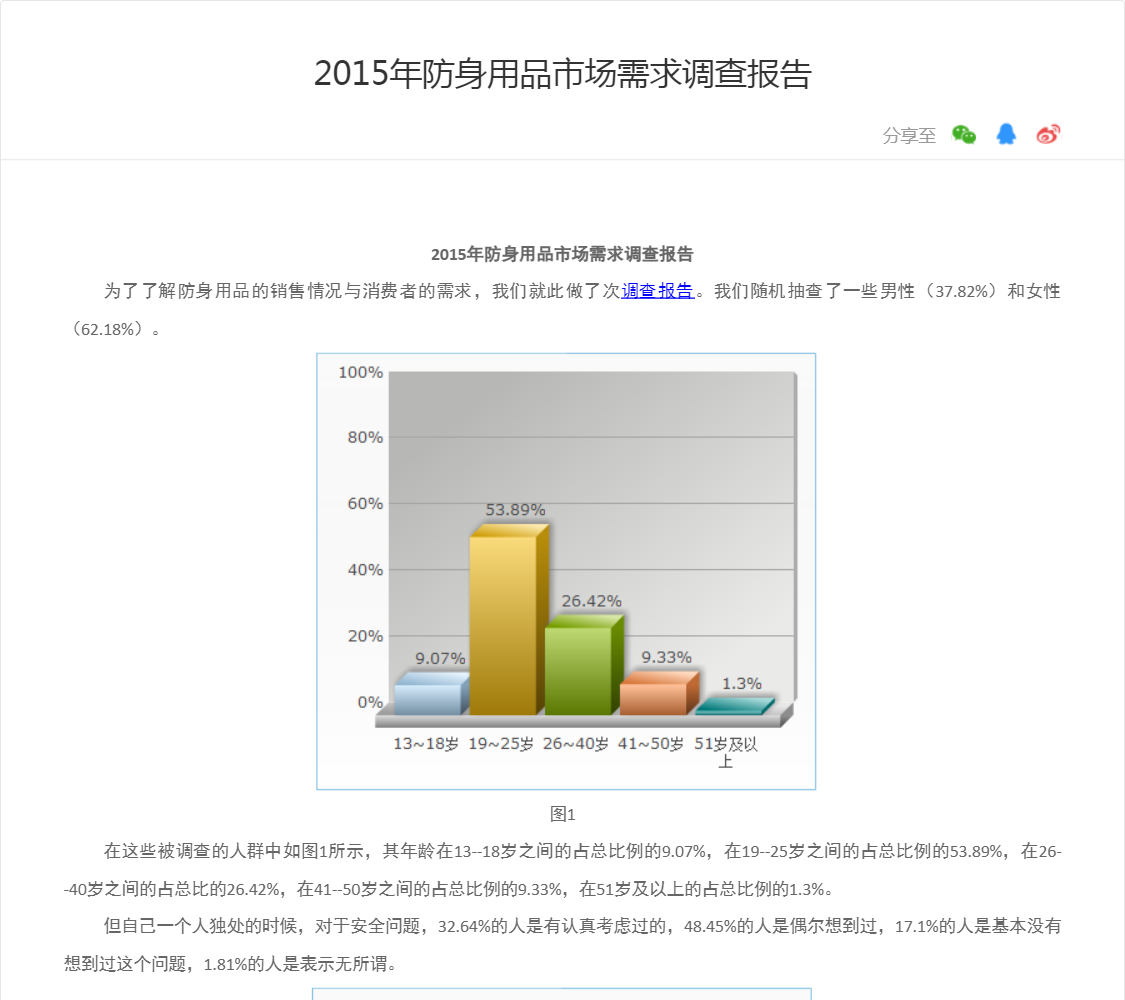Click the 0% y-axis label
Screen dimensions: 1125x1000
(x=370, y=702)
